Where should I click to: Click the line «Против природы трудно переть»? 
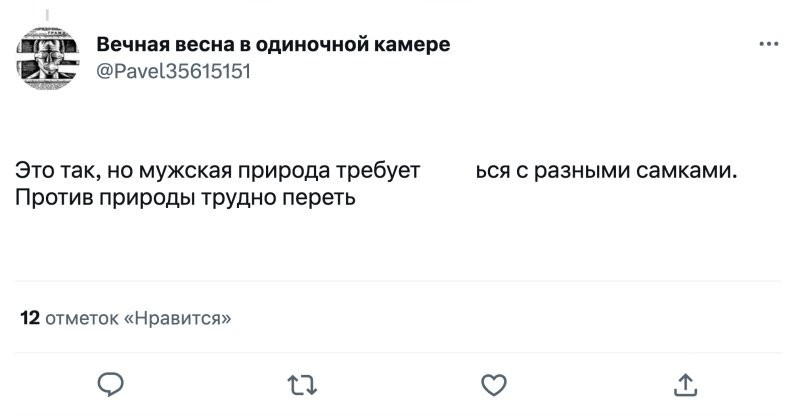tap(186, 197)
